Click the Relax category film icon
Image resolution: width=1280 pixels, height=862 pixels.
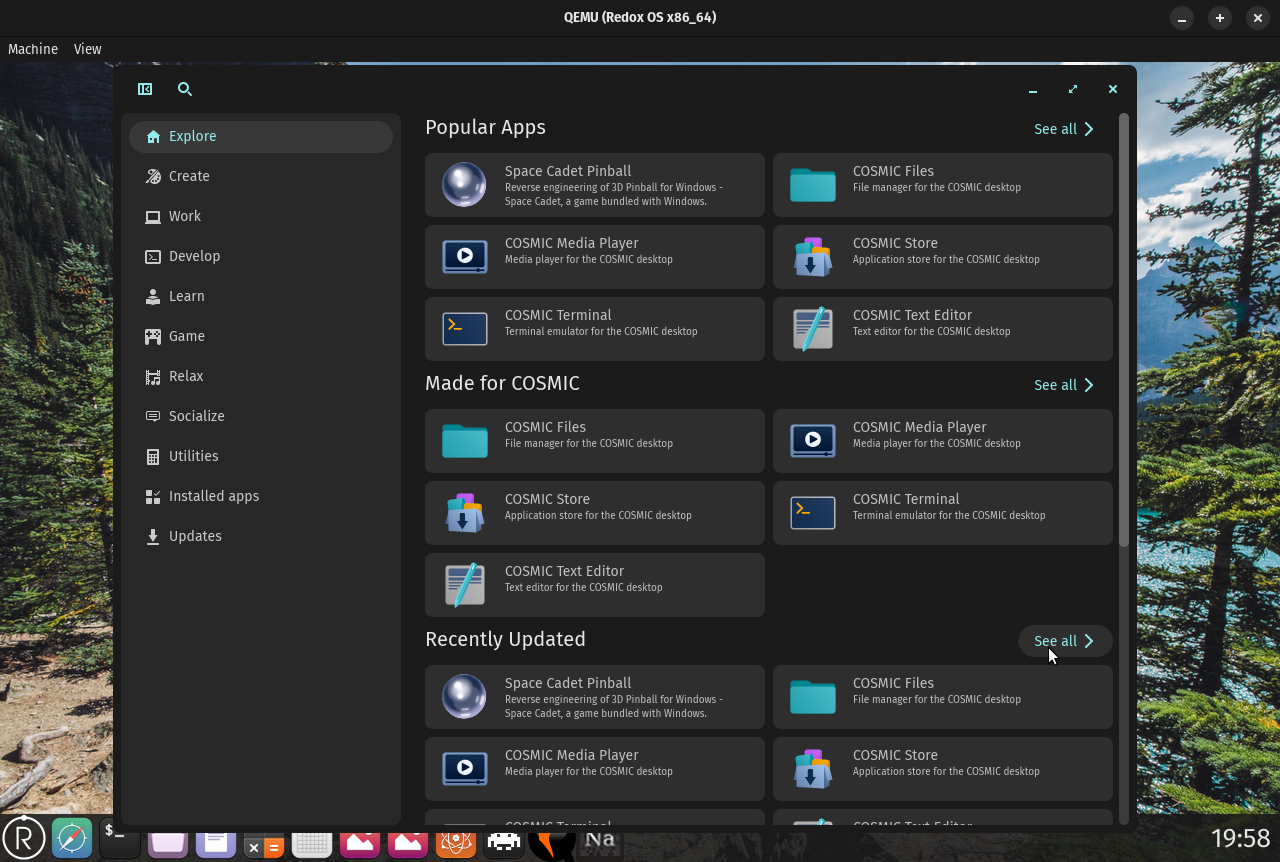coord(153,377)
